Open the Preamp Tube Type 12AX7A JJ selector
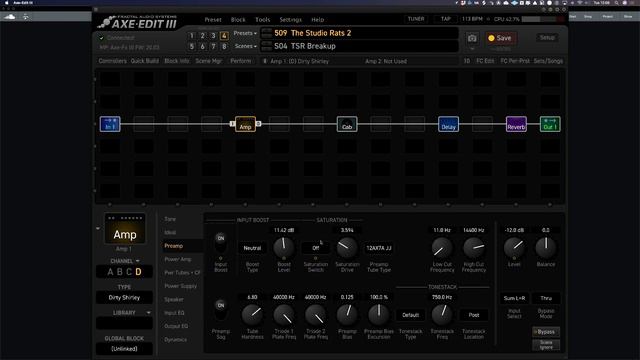The image size is (640, 360). point(379,248)
